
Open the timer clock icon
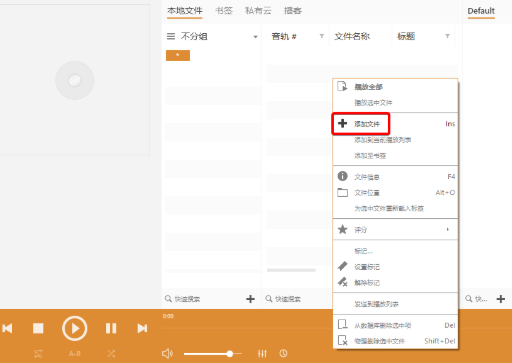pos(283,353)
